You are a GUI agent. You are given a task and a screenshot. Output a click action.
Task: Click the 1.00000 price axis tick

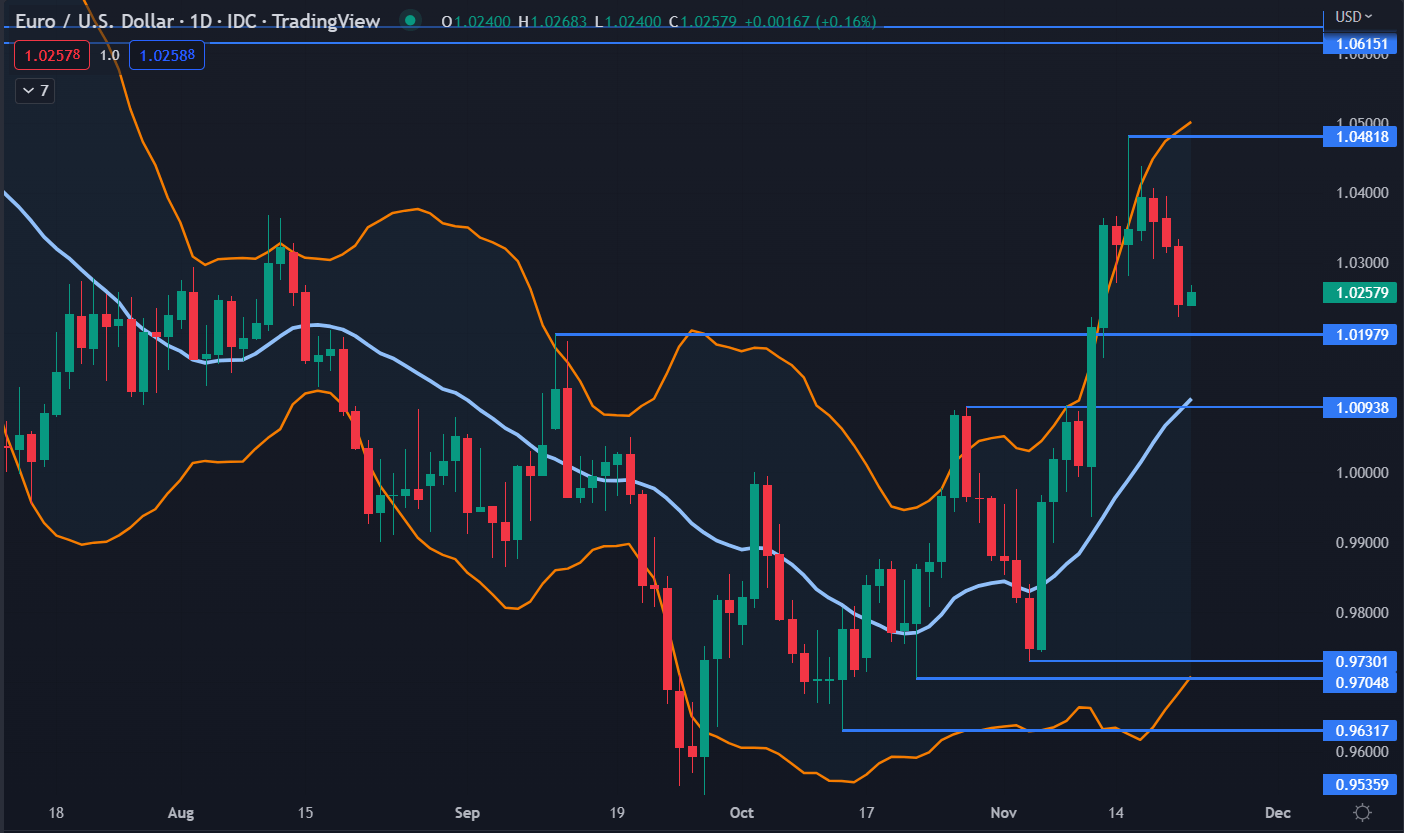click(x=1360, y=472)
